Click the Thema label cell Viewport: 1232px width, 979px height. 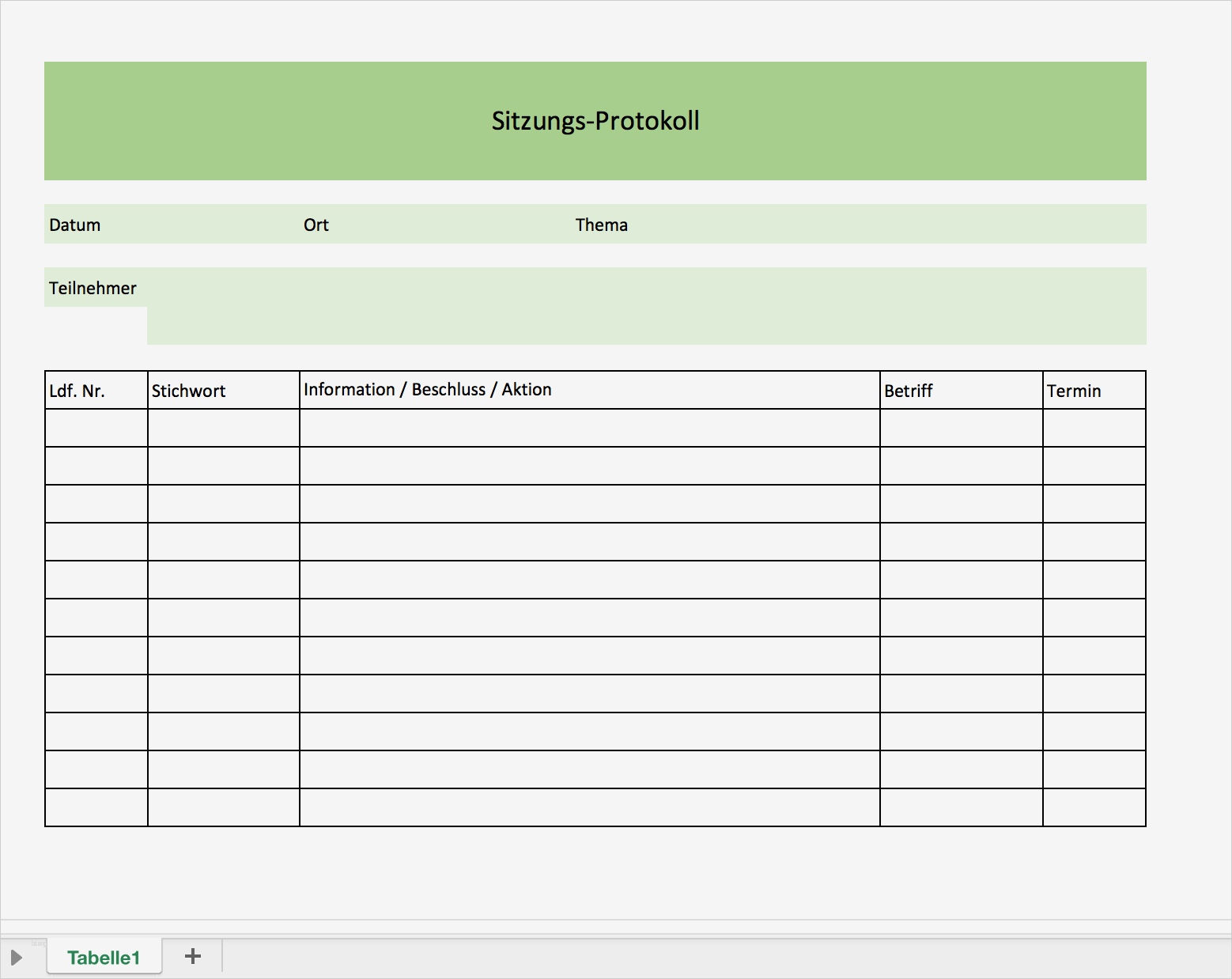(x=602, y=225)
